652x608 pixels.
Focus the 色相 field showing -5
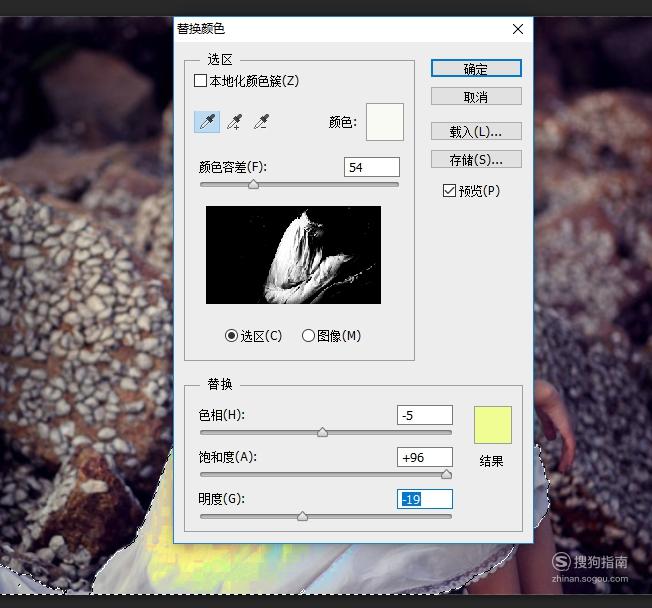click(x=425, y=415)
